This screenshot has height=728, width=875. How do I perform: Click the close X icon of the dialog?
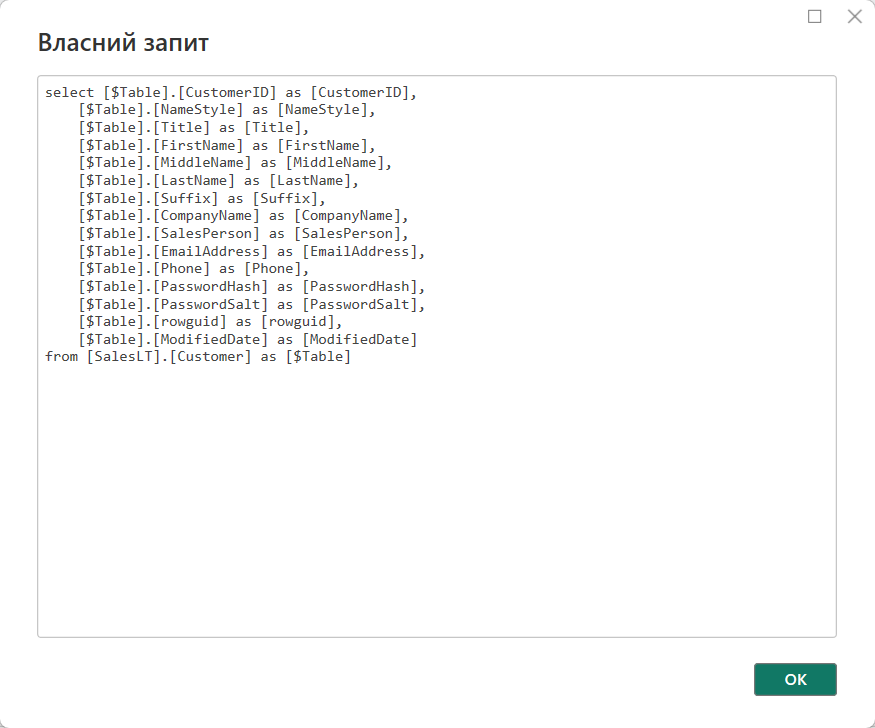855,16
